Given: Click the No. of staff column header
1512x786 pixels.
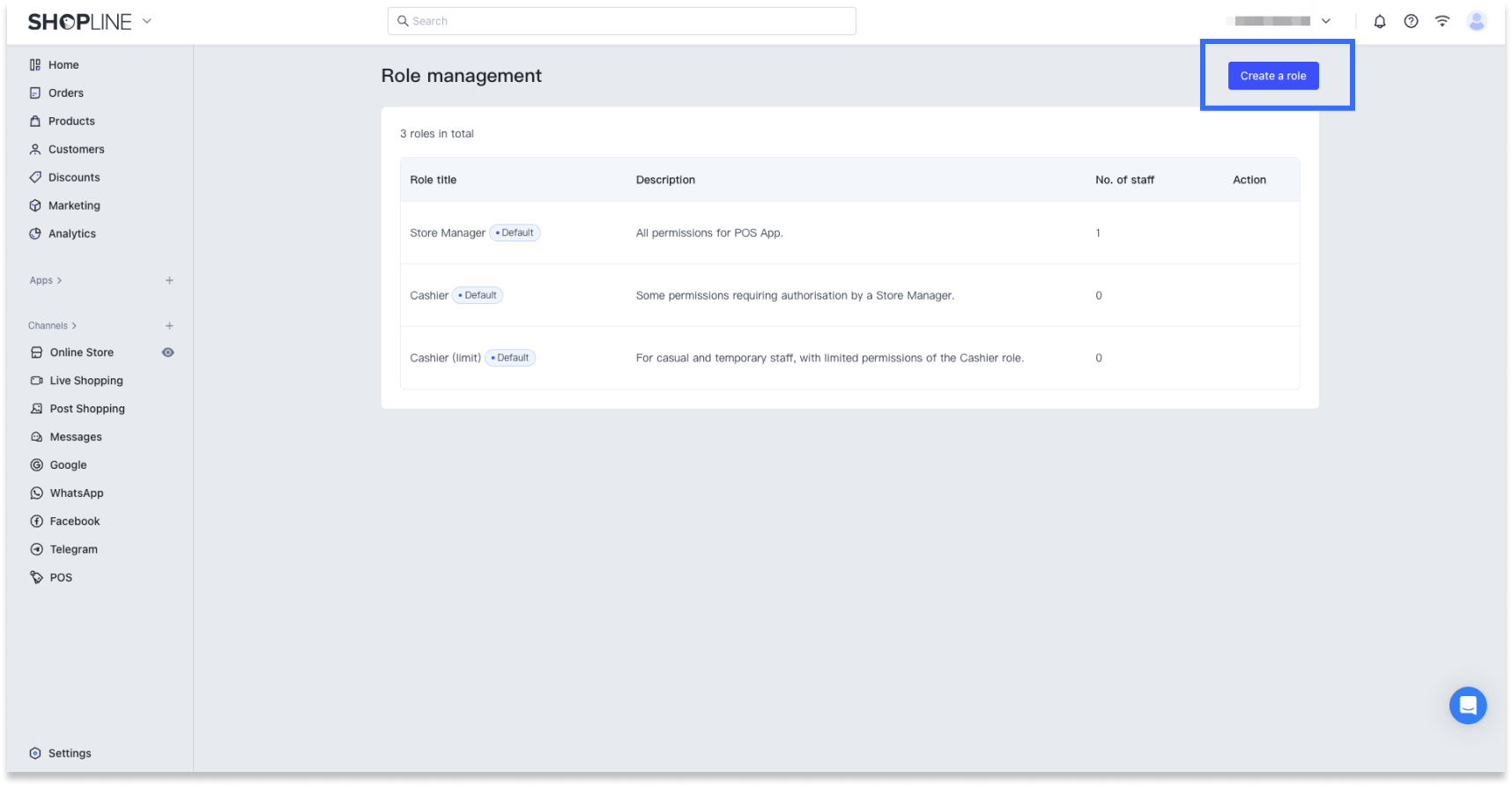Looking at the screenshot, I should coord(1125,180).
